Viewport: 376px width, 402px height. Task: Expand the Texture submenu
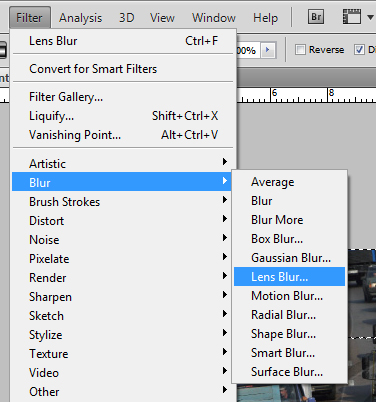pos(122,354)
